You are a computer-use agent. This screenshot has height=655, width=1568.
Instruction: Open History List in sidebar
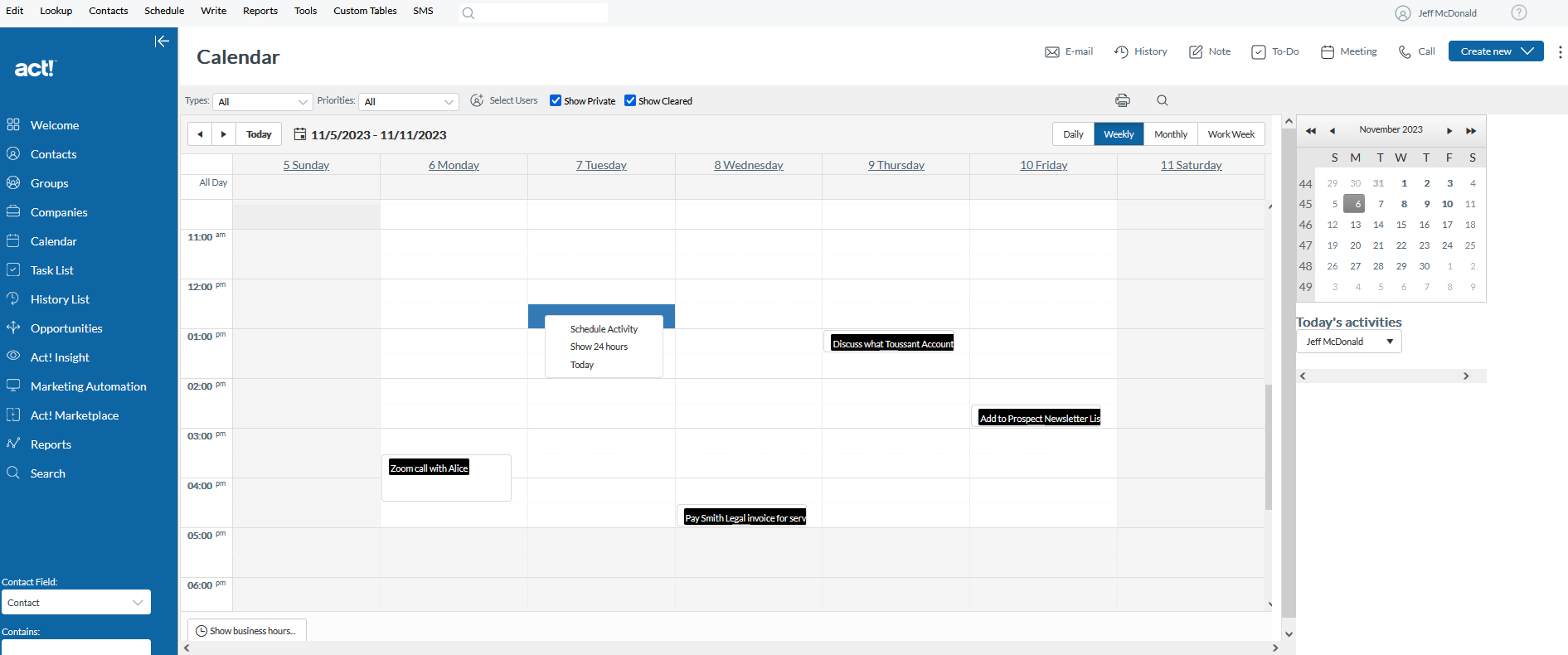tap(60, 299)
